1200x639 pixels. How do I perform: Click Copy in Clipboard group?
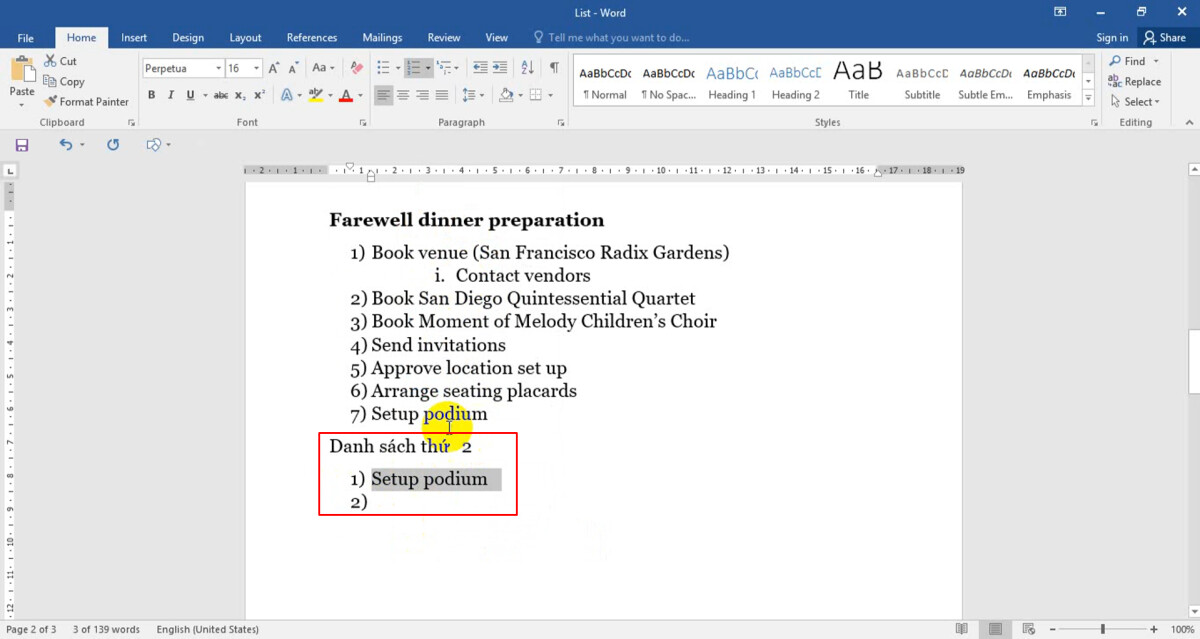(63, 81)
